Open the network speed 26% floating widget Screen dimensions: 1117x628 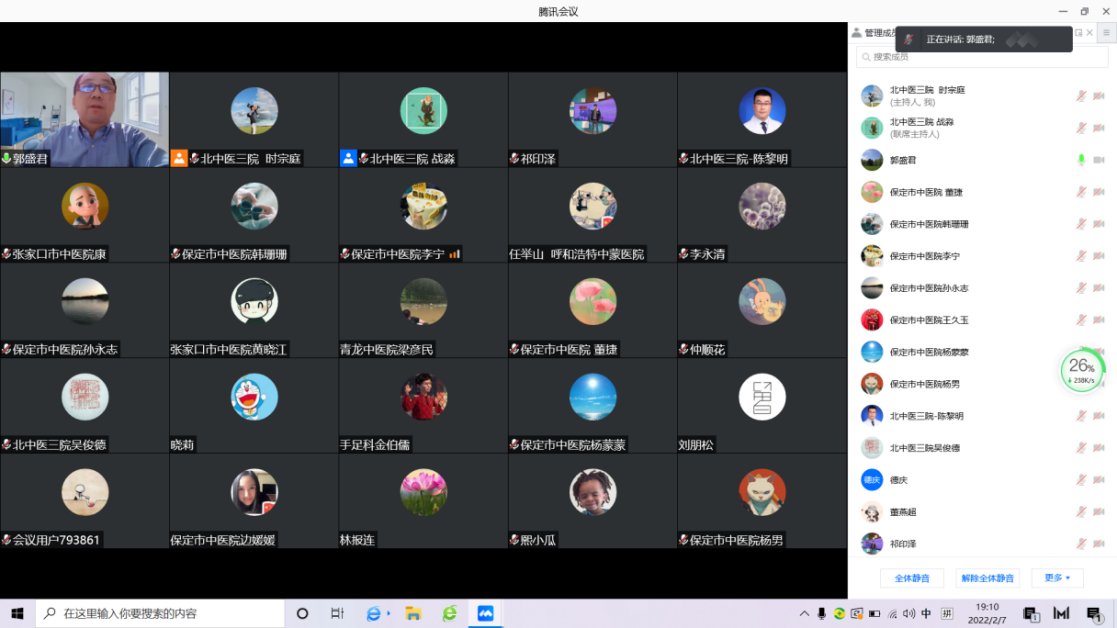coord(1081,370)
